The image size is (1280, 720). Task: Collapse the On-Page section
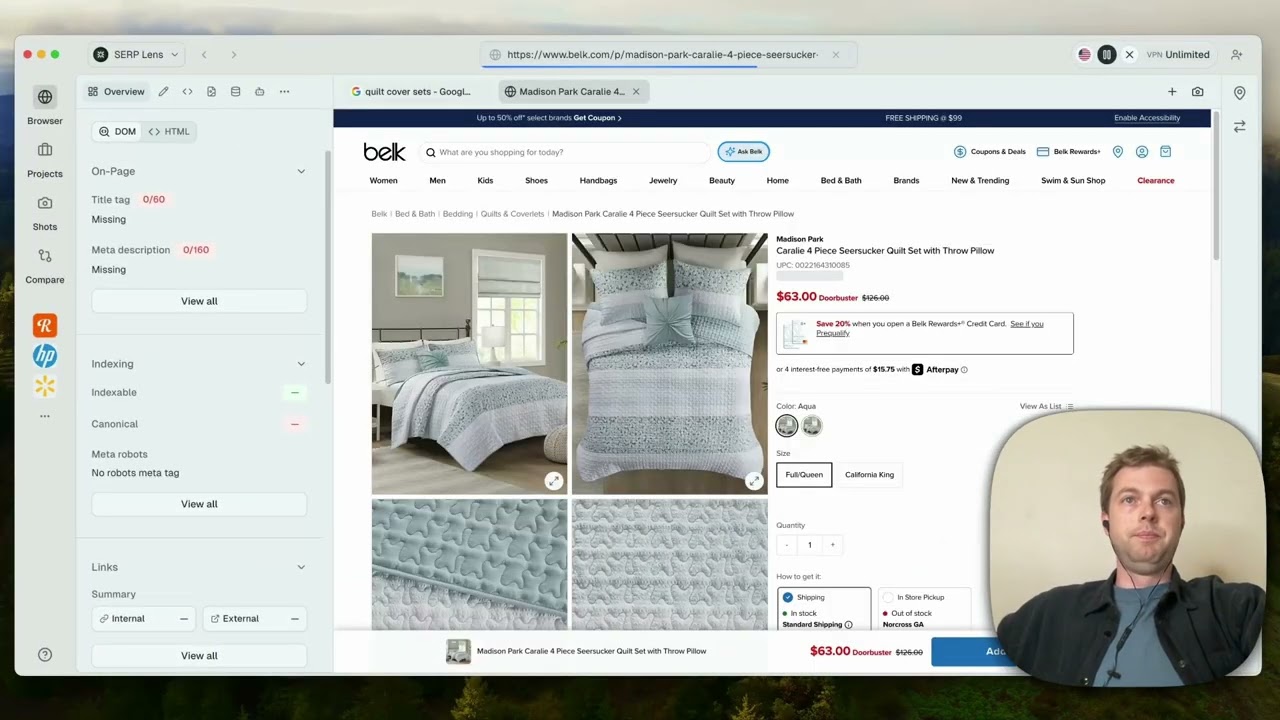301,172
